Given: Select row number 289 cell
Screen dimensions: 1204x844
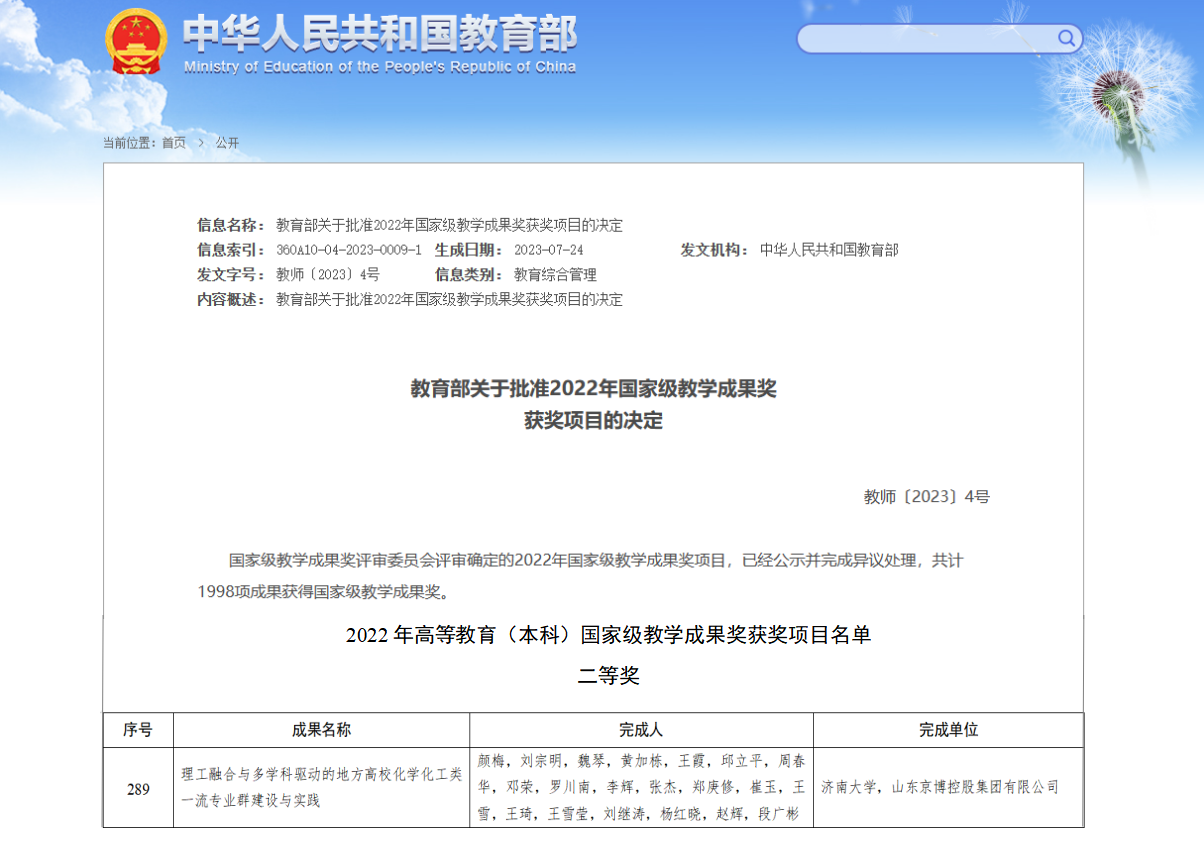Looking at the screenshot, I should tap(138, 789).
